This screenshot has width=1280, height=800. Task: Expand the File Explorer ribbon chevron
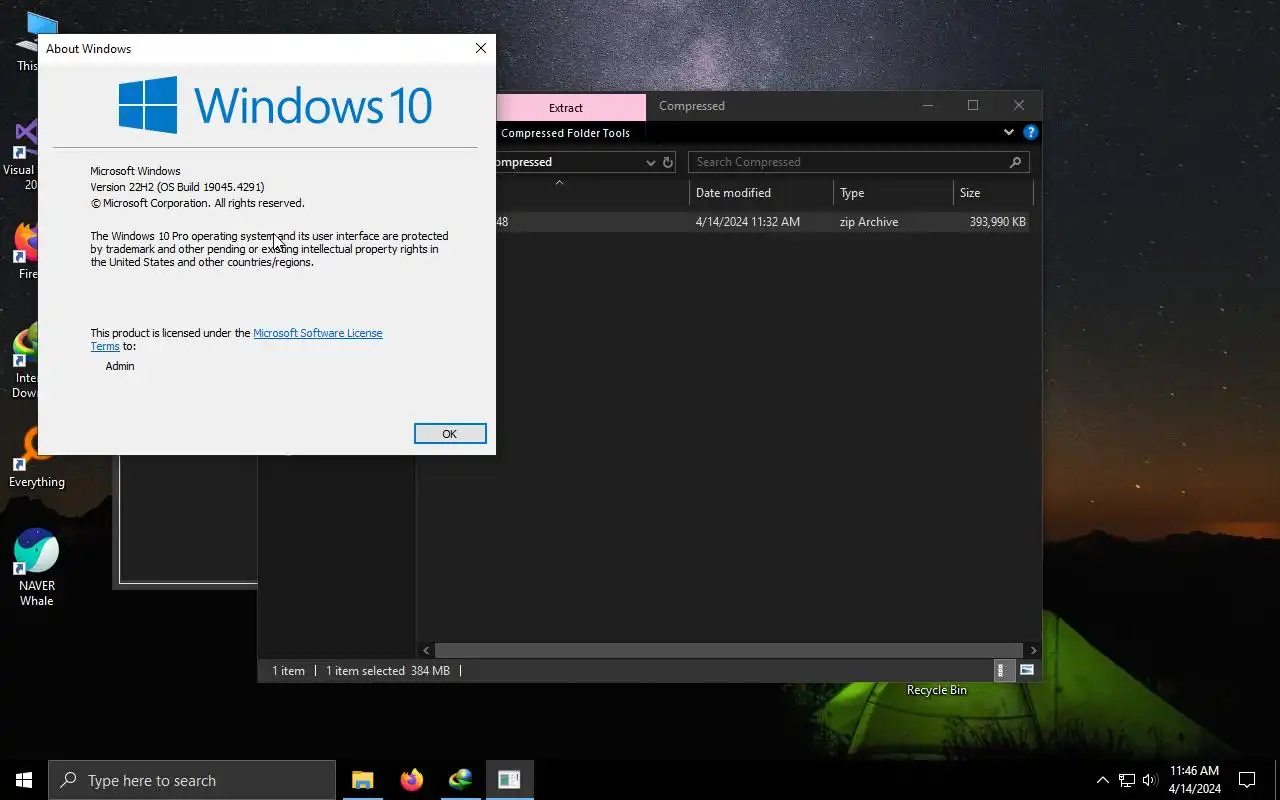tap(1009, 132)
